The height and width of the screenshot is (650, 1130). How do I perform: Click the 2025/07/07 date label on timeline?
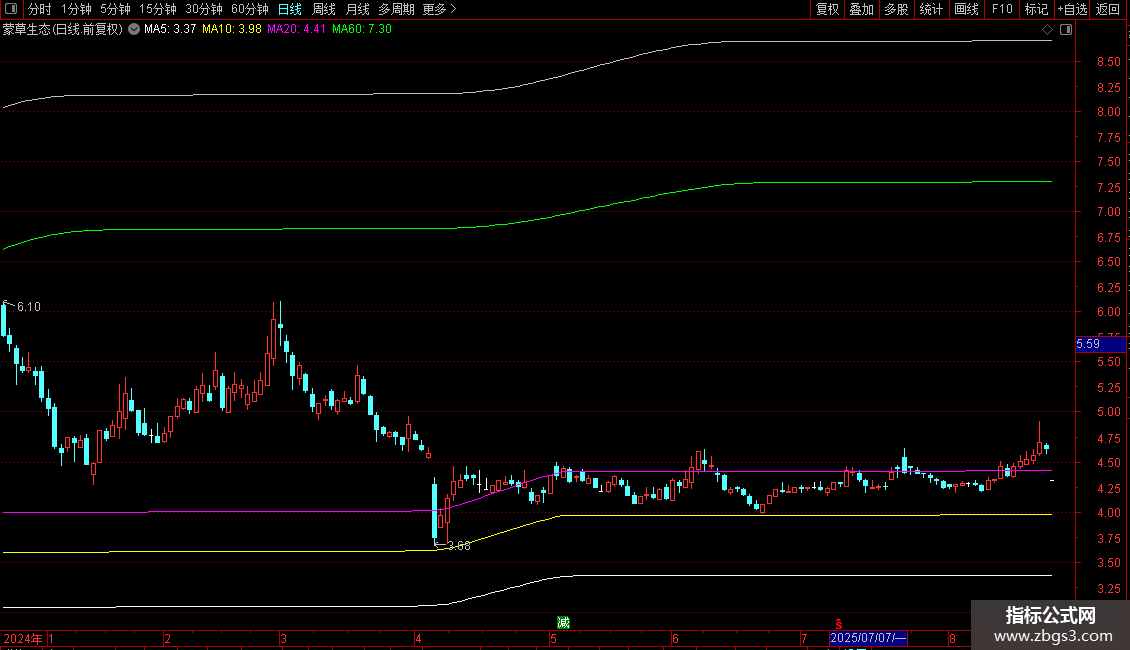point(868,638)
